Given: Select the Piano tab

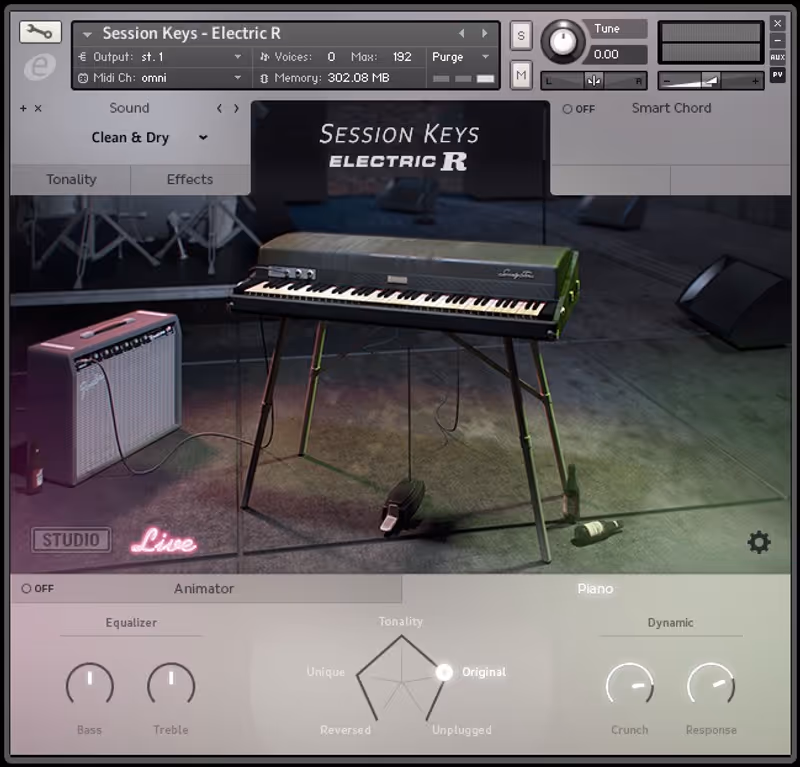Looking at the screenshot, I should click(595, 590).
